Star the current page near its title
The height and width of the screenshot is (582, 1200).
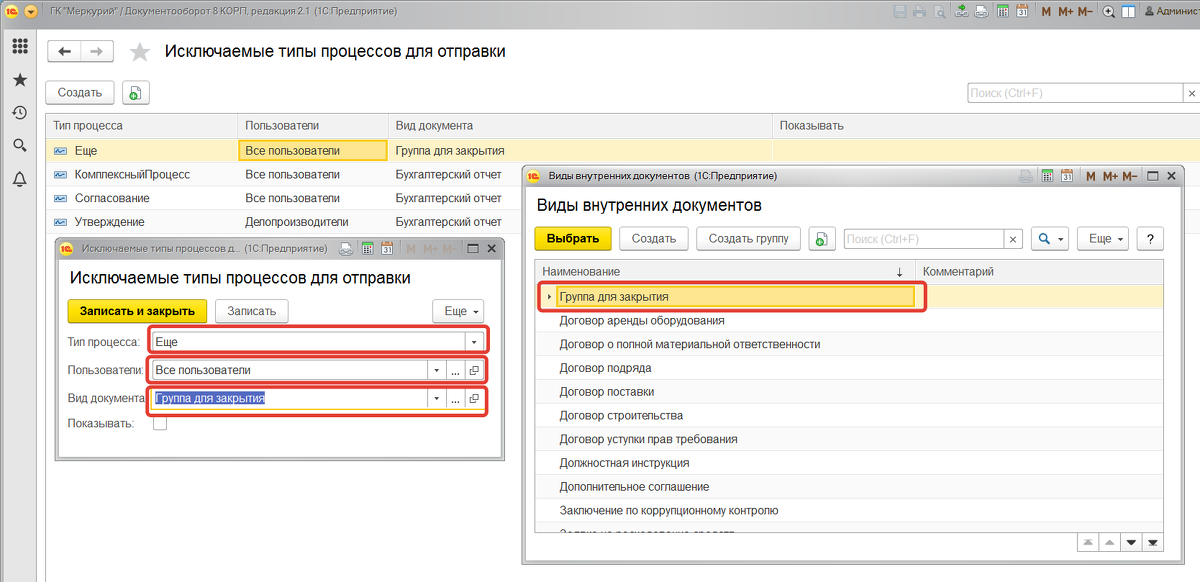(x=139, y=51)
